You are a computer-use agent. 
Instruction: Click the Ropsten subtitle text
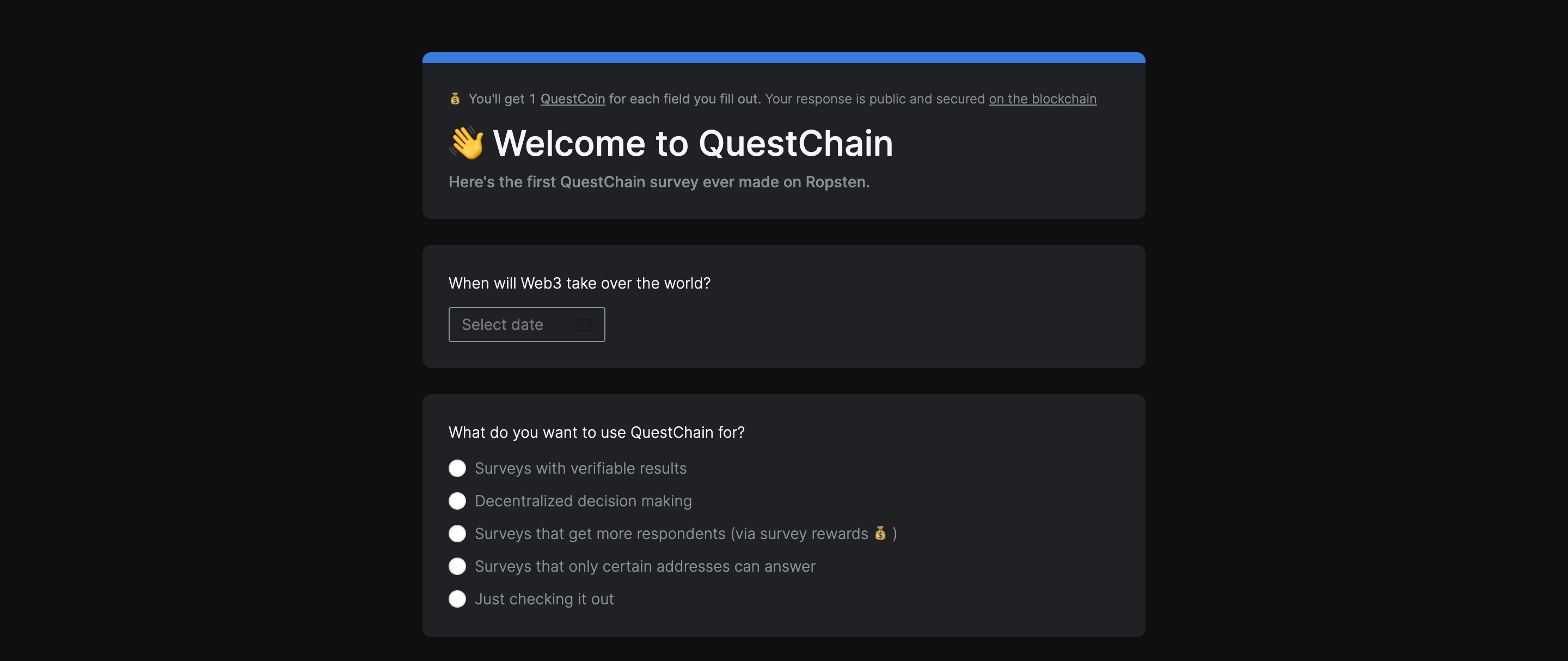[659, 181]
